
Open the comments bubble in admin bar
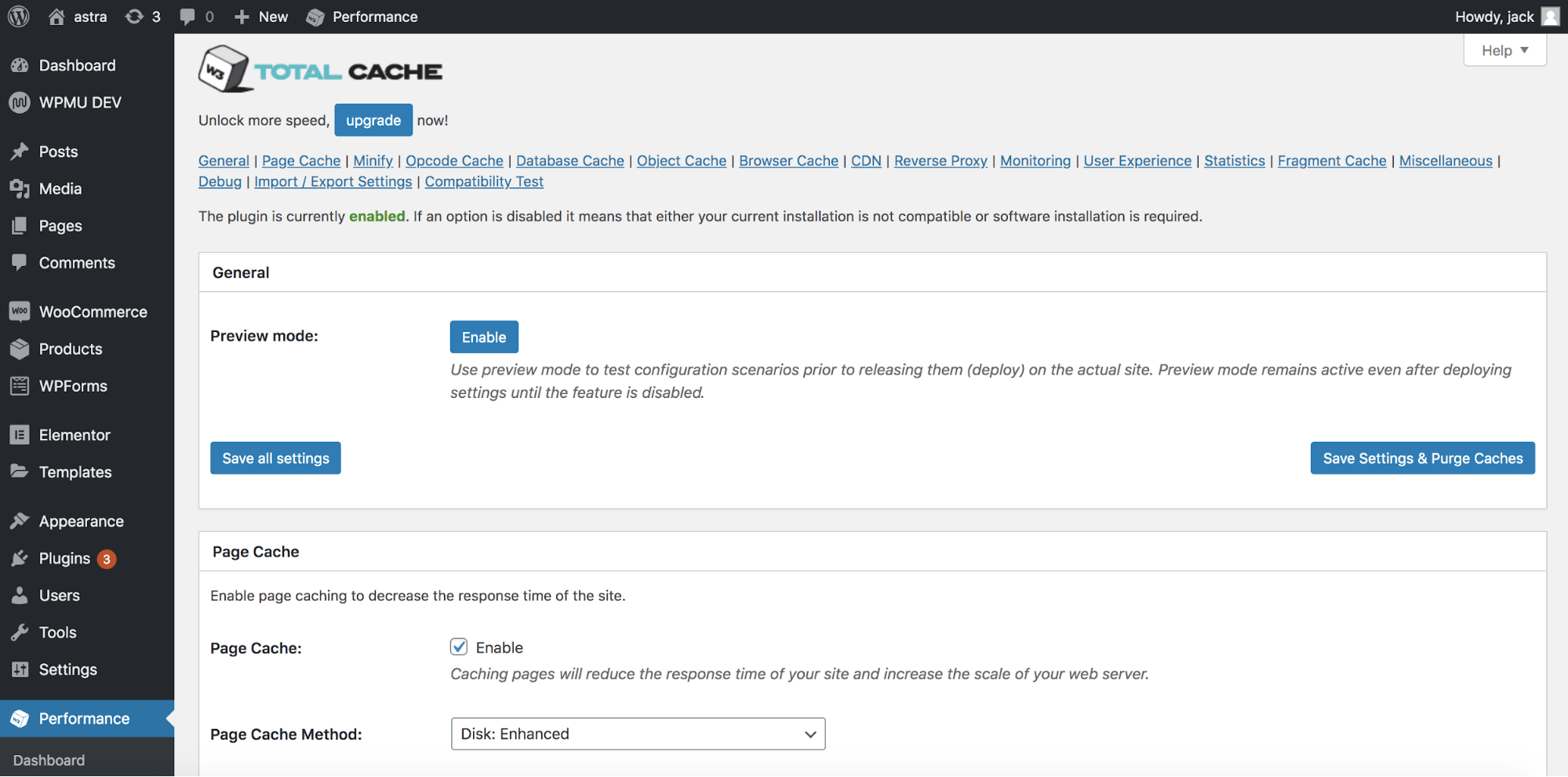(187, 16)
